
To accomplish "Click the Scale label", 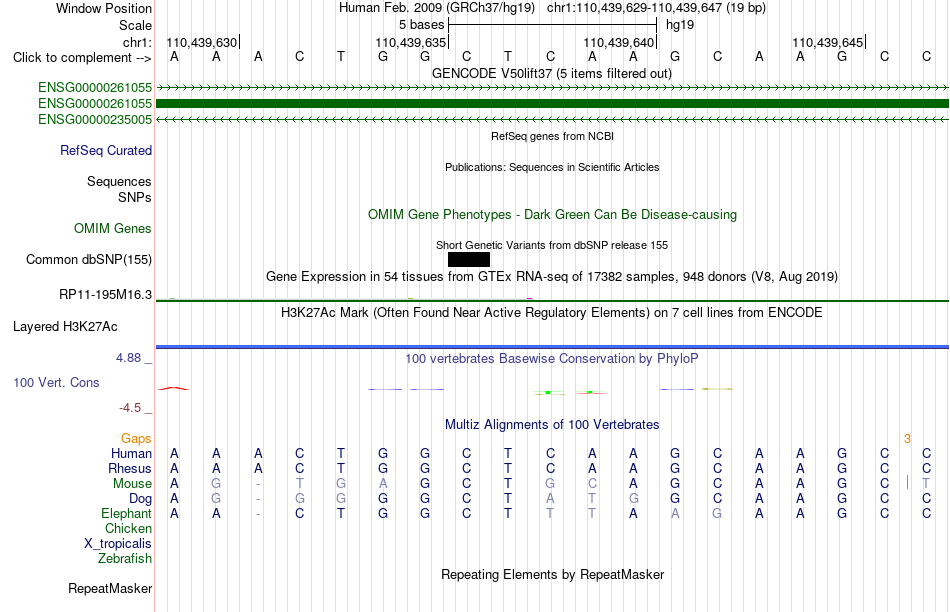I will pos(135,25).
